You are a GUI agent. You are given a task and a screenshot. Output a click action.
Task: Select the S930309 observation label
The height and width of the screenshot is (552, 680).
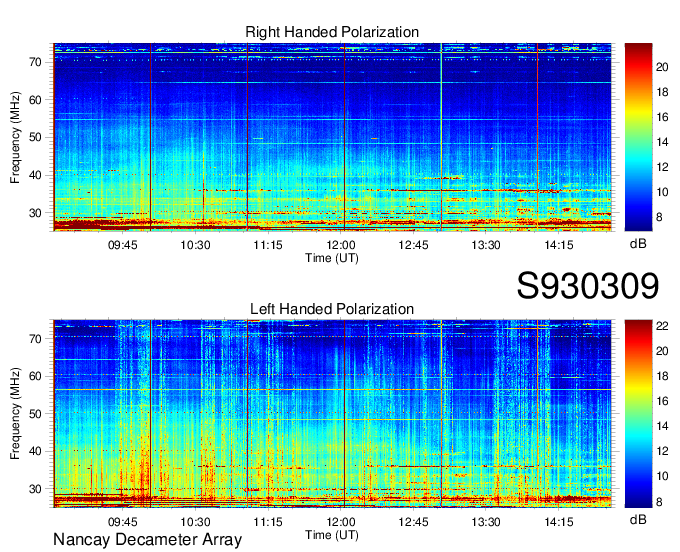(x=588, y=286)
